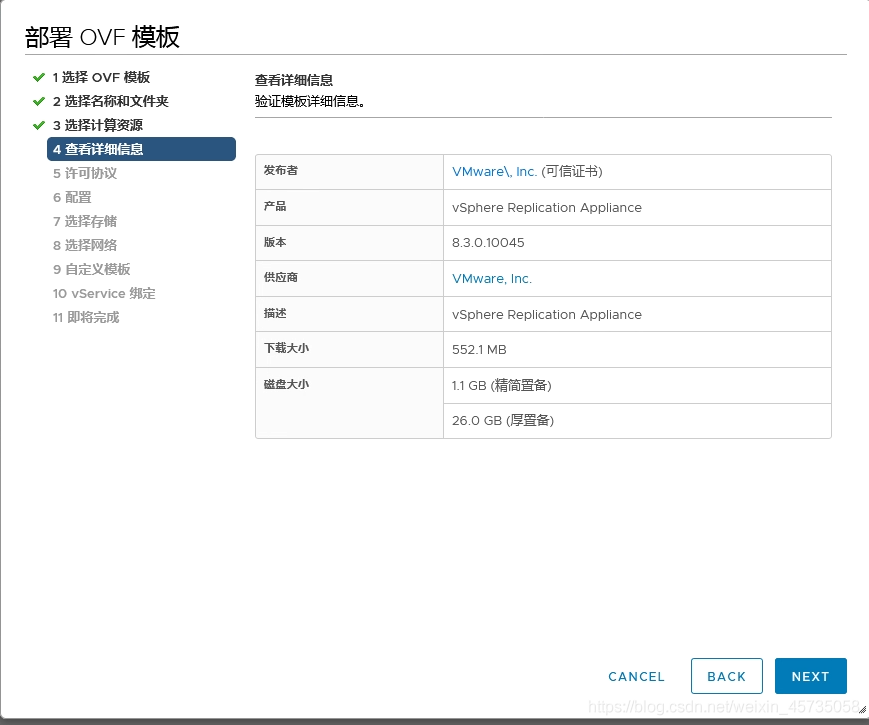Screen dimensions: 869x725
Task: Click the 供应商 row label
Action: (280, 277)
